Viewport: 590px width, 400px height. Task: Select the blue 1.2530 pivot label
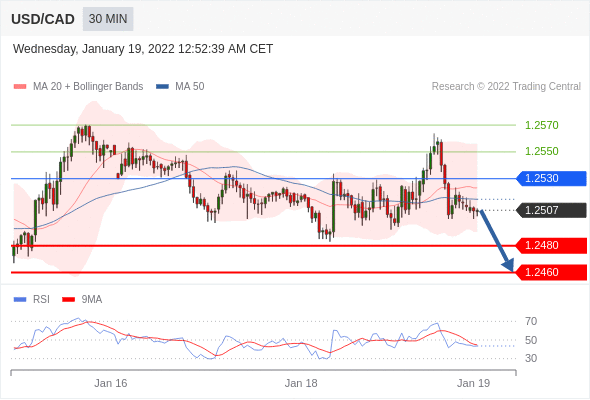[x=551, y=178]
